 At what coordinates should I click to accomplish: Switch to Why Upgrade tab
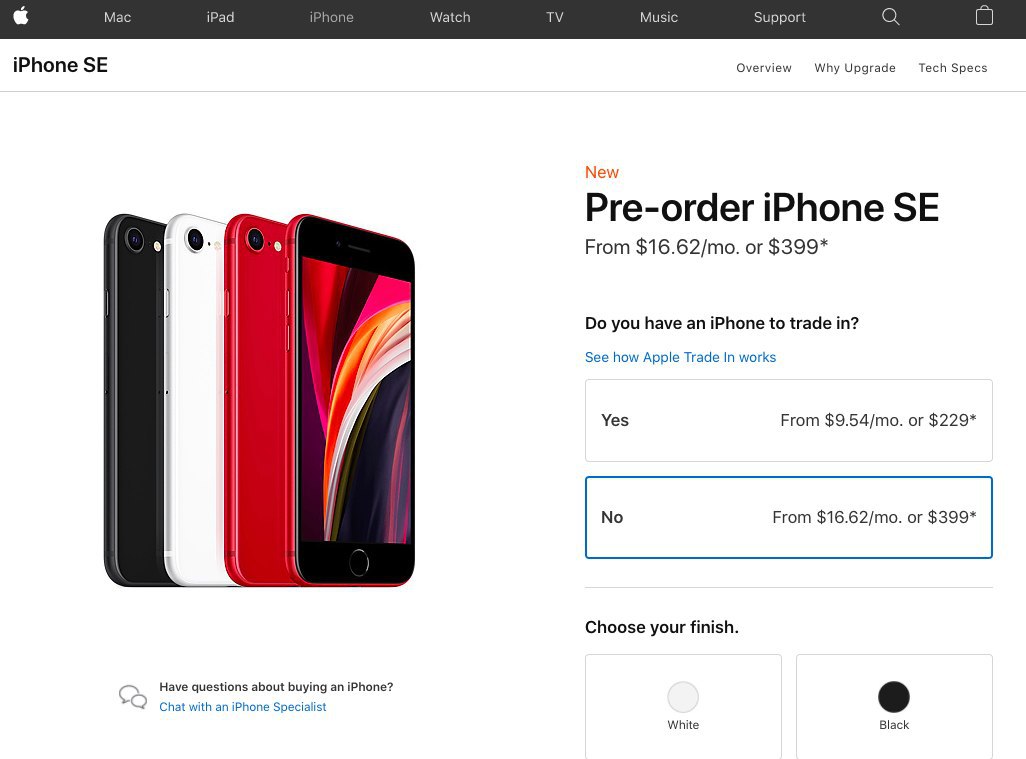click(855, 68)
